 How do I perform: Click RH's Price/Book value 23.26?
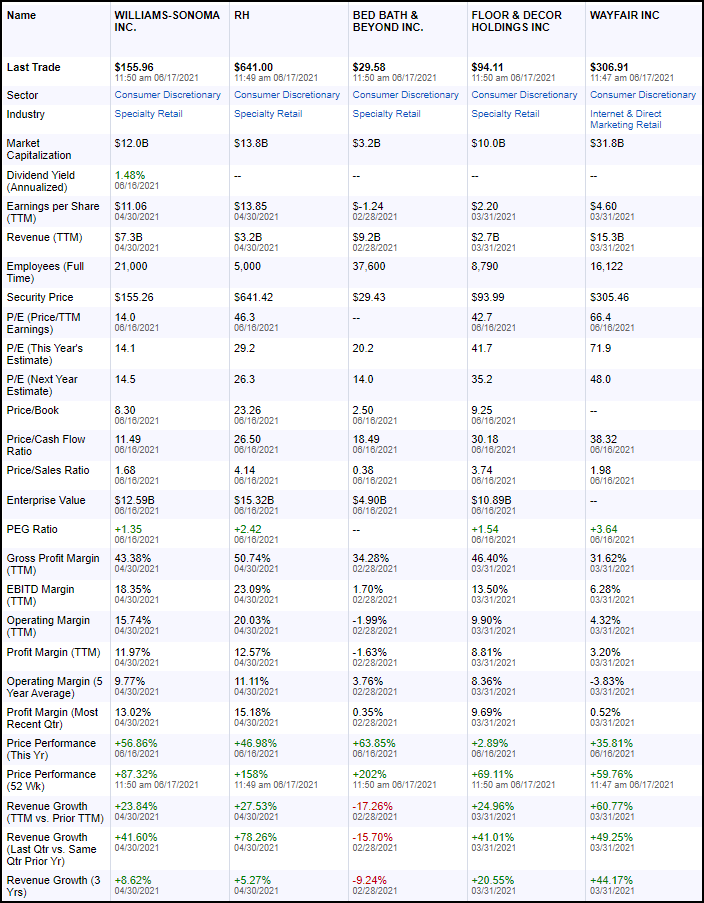tap(248, 411)
